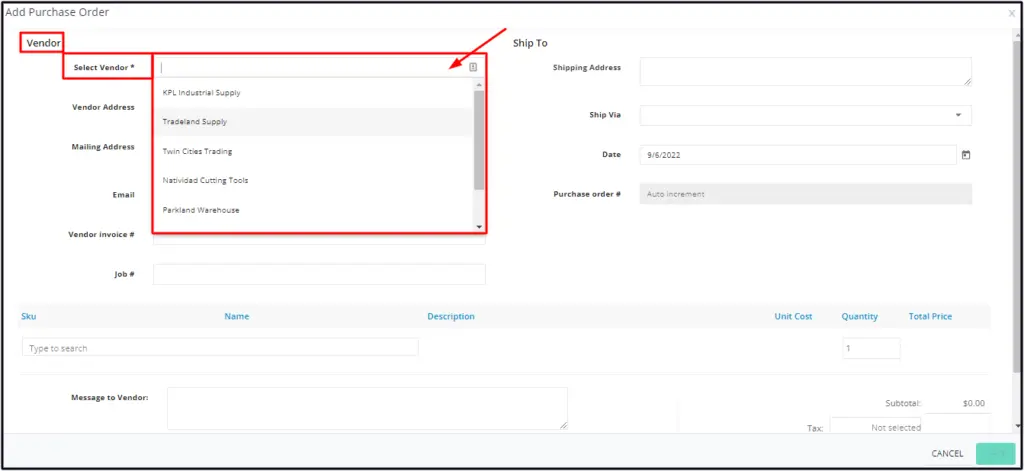Open the calendar picker next to Date

tap(966, 155)
